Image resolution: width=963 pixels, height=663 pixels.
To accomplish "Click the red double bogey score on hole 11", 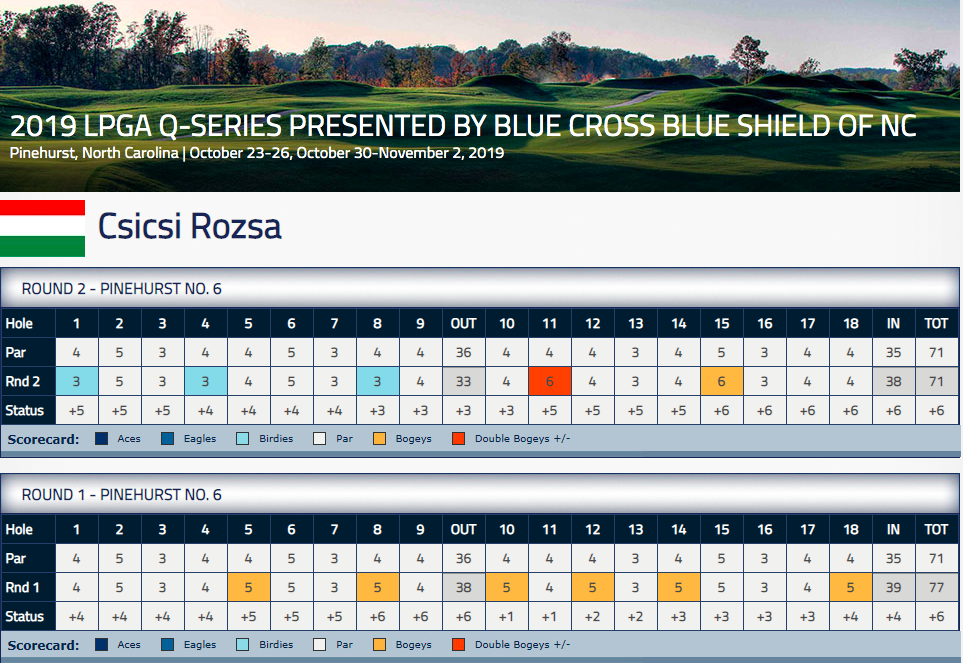I will [550, 381].
